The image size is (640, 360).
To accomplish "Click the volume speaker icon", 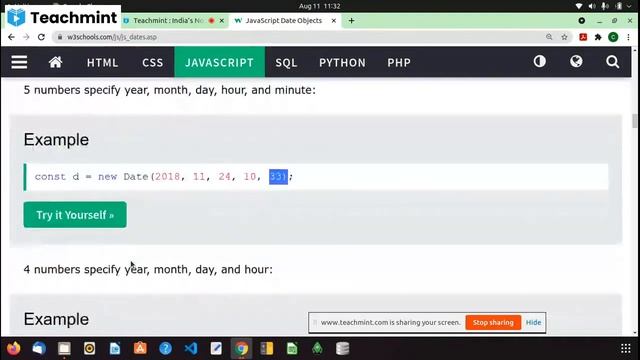I will click(592, 6).
